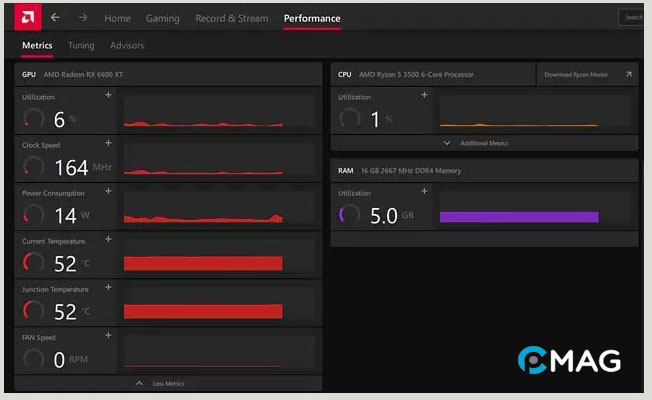Click plus icon beside GPU Utilization

(x=108, y=95)
